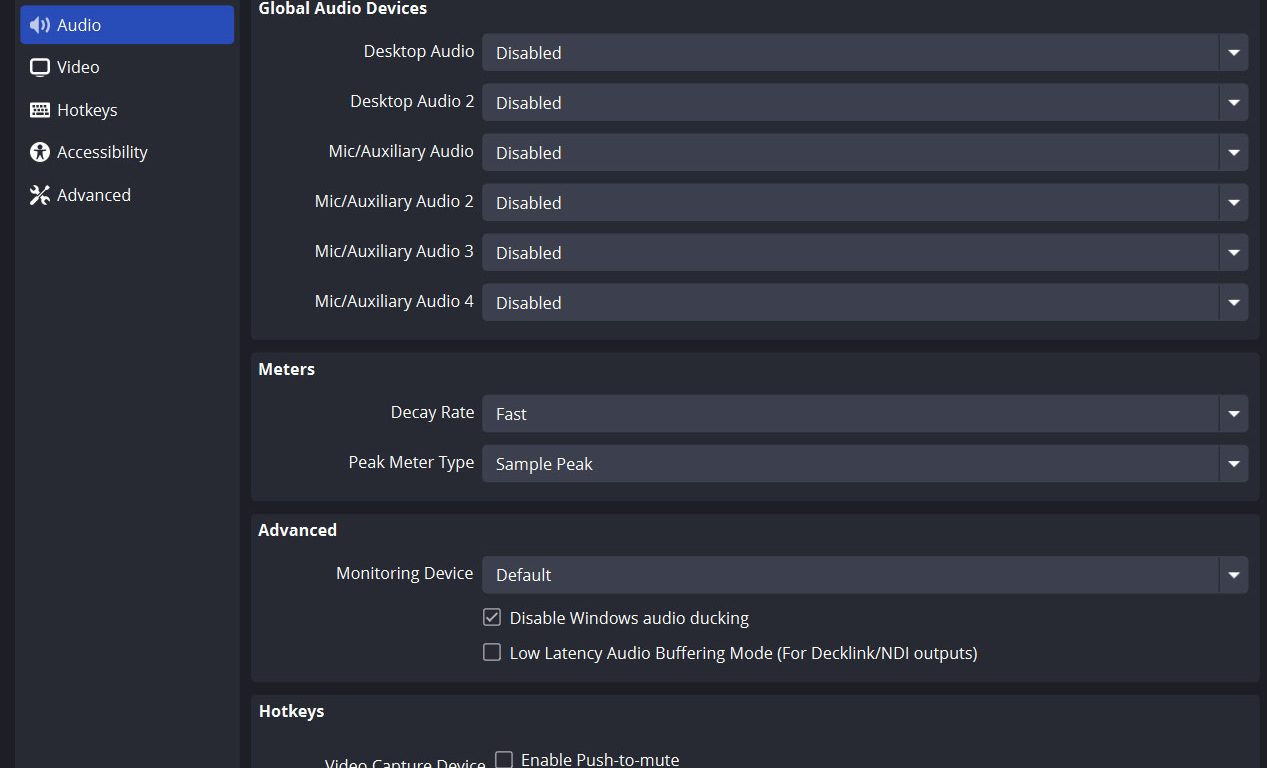Click the Accessibility person icon
This screenshot has width=1267, height=768.
(x=40, y=152)
